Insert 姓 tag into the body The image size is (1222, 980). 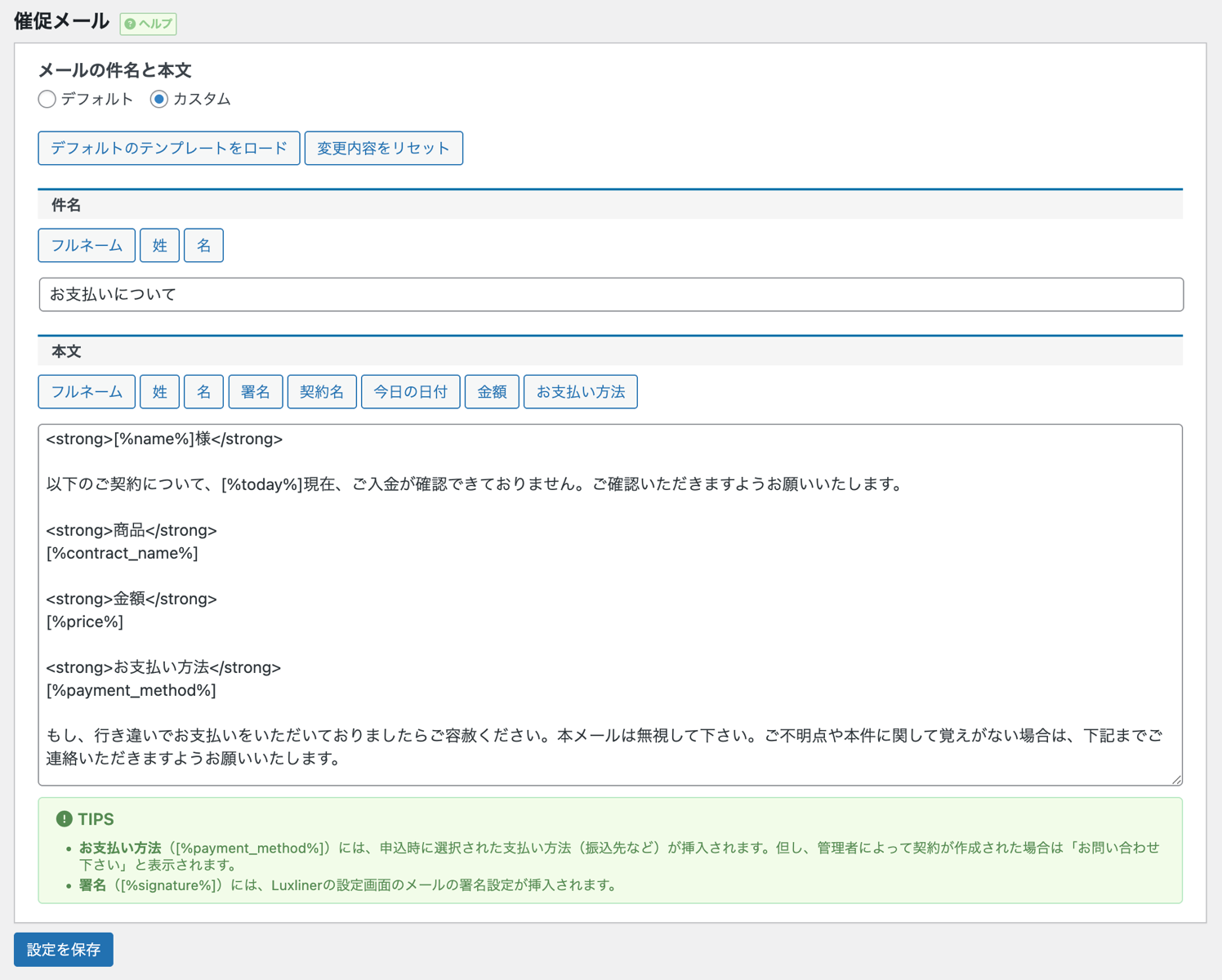tap(159, 392)
